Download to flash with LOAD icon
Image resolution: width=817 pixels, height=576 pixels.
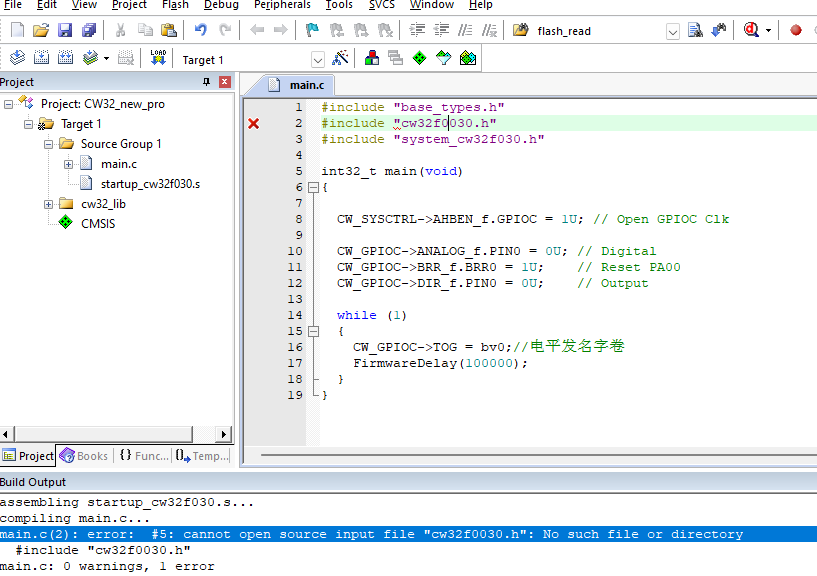pyautogui.click(x=158, y=57)
